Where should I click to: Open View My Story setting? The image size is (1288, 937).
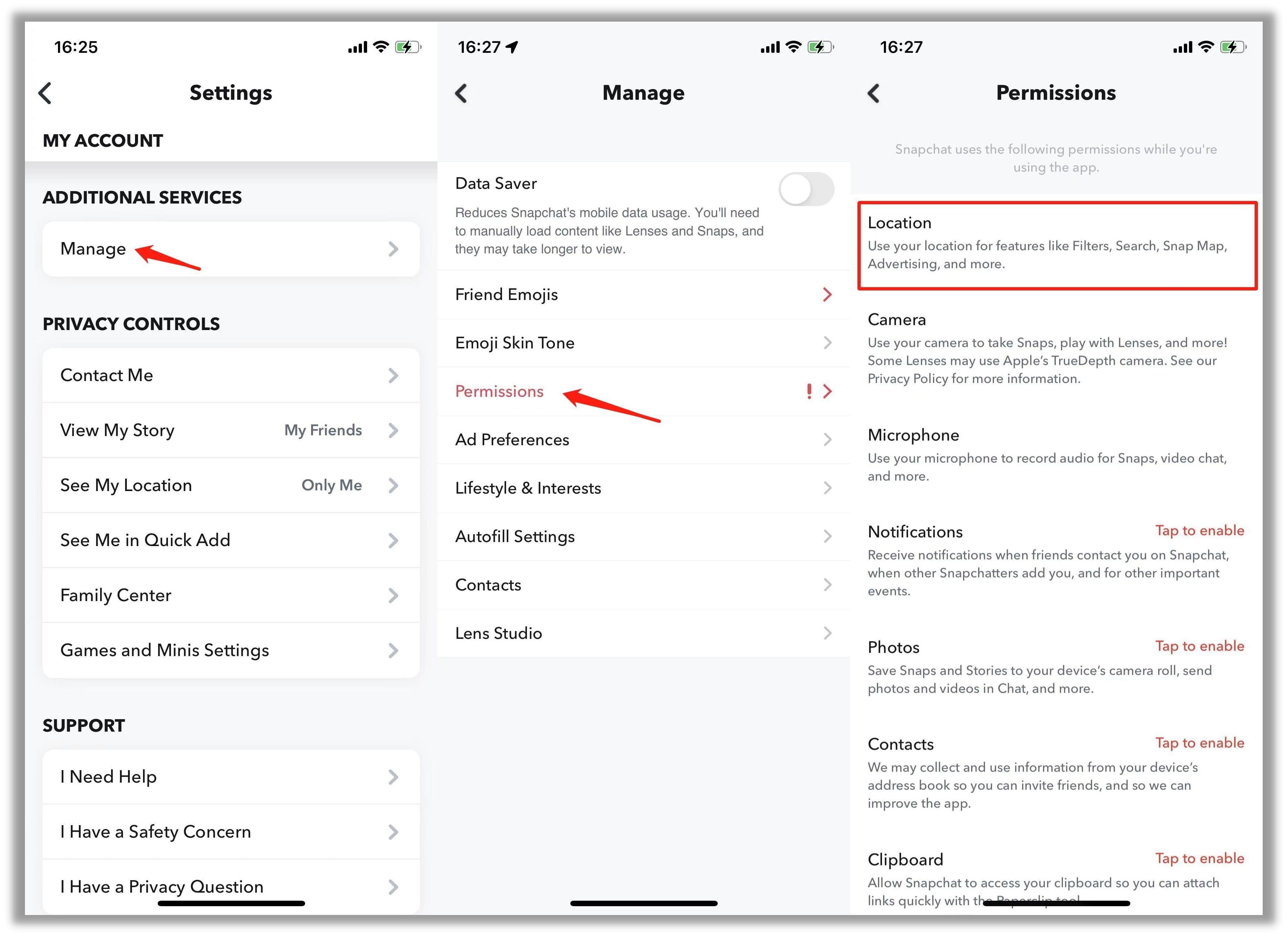[231, 431]
